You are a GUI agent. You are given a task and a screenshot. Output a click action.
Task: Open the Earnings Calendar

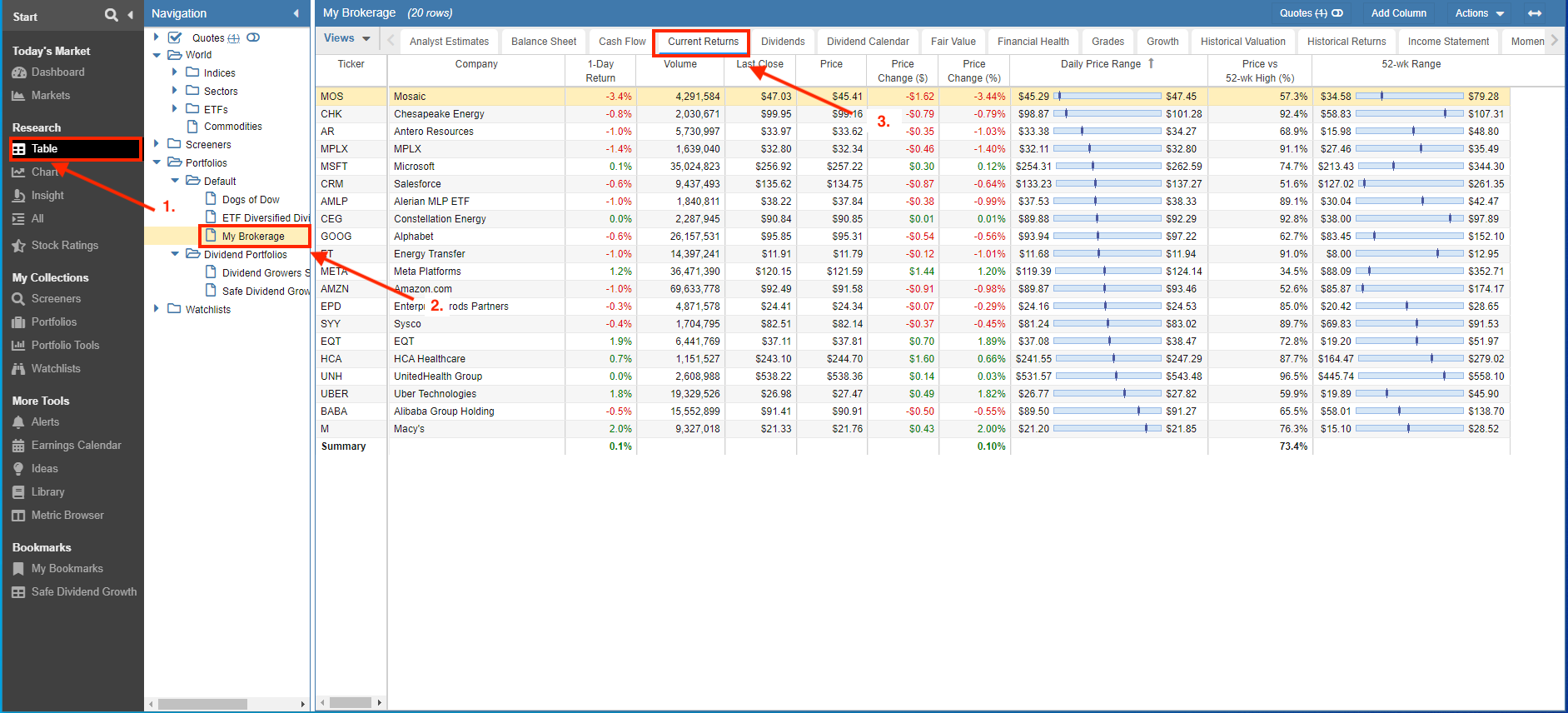pos(76,446)
